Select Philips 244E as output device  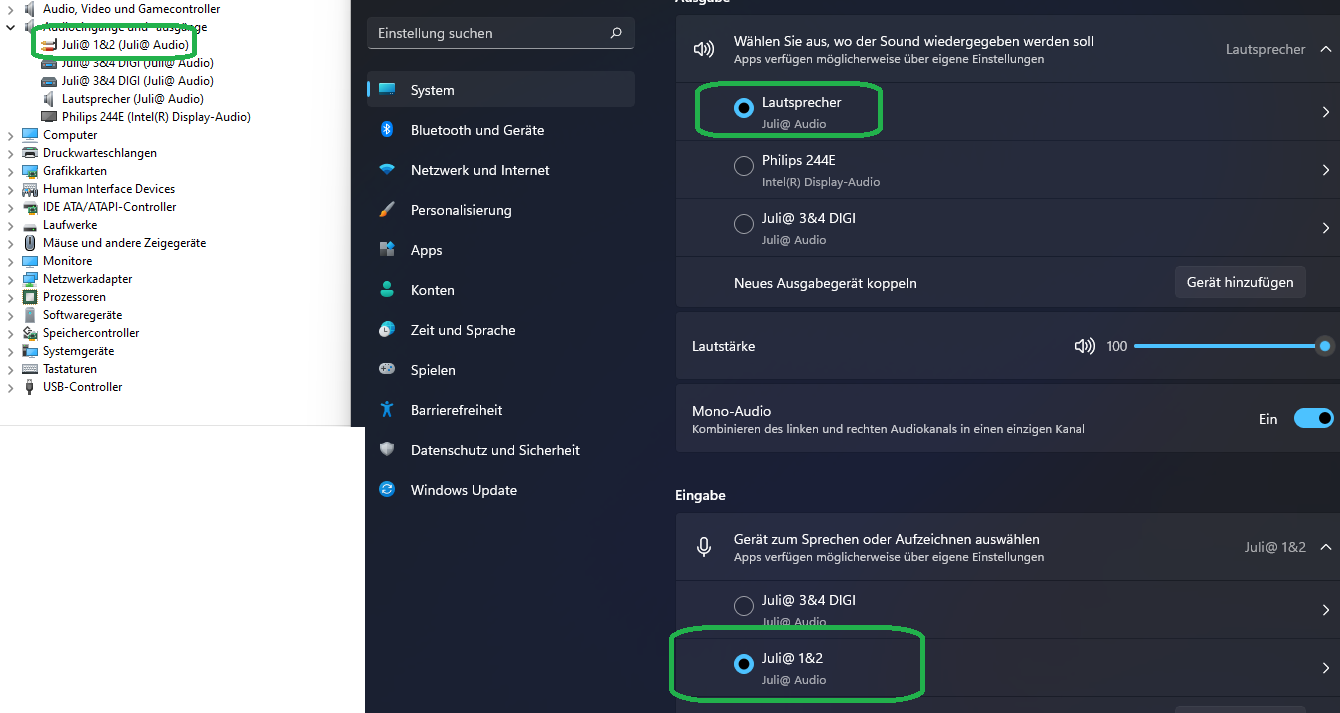coord(744,167)
